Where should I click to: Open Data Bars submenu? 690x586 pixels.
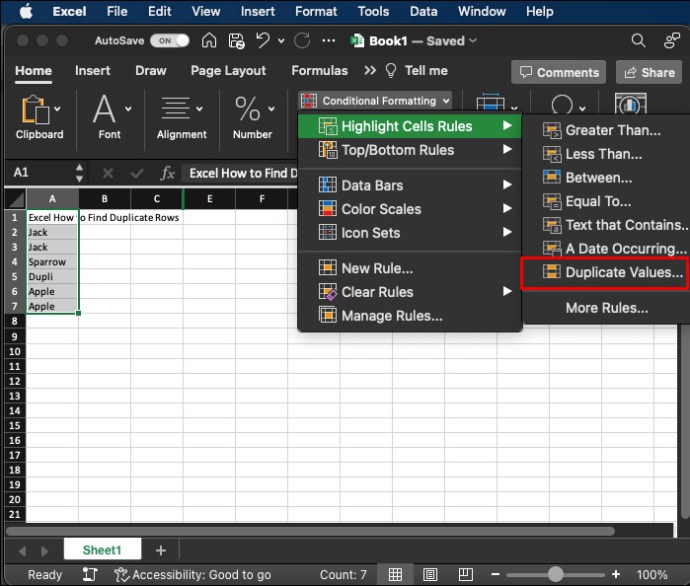coord(410,185)
